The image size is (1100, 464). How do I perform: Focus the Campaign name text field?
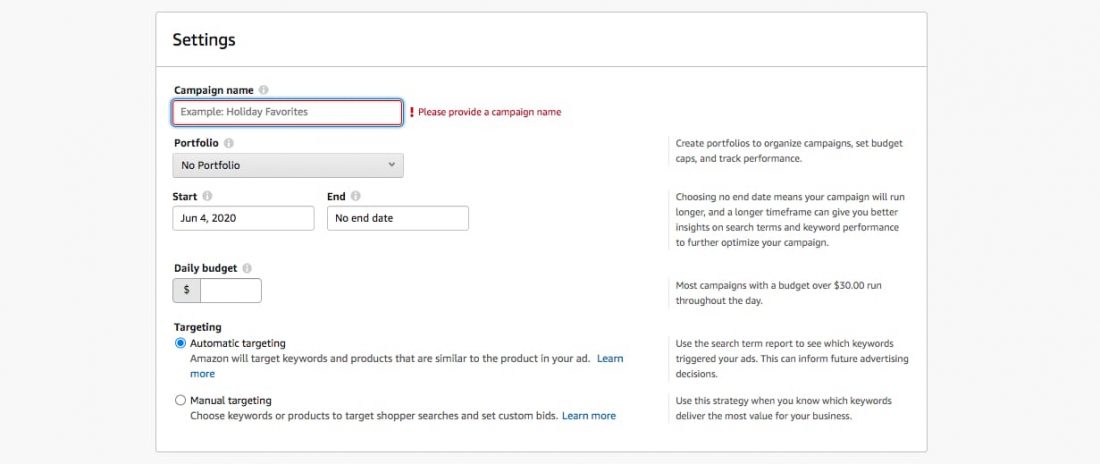tap(288, 112)
